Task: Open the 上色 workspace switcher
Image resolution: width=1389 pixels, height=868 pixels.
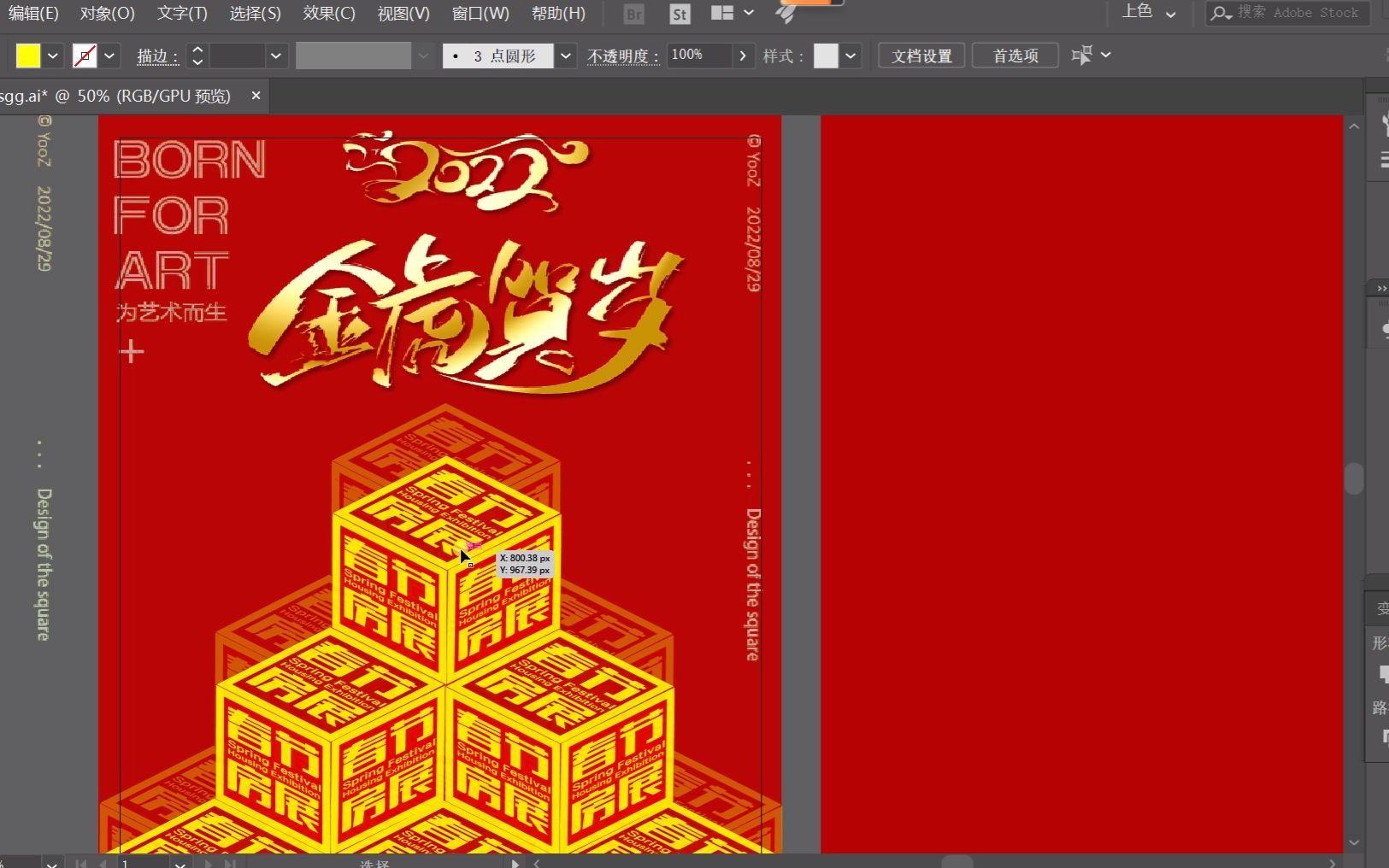Action: [x=1149, y=12]
